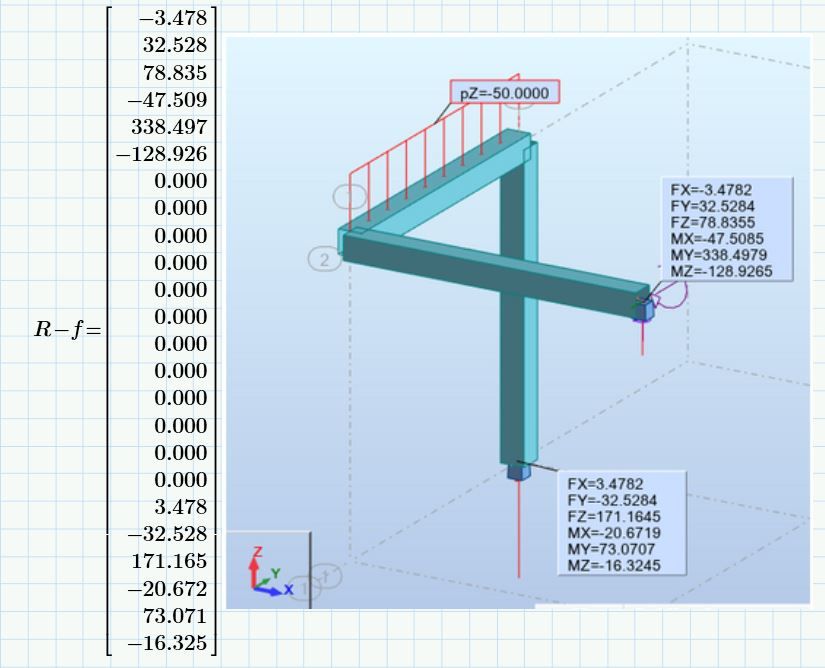Click FY=-32.5284 reaction value

(x=612, y=500)
